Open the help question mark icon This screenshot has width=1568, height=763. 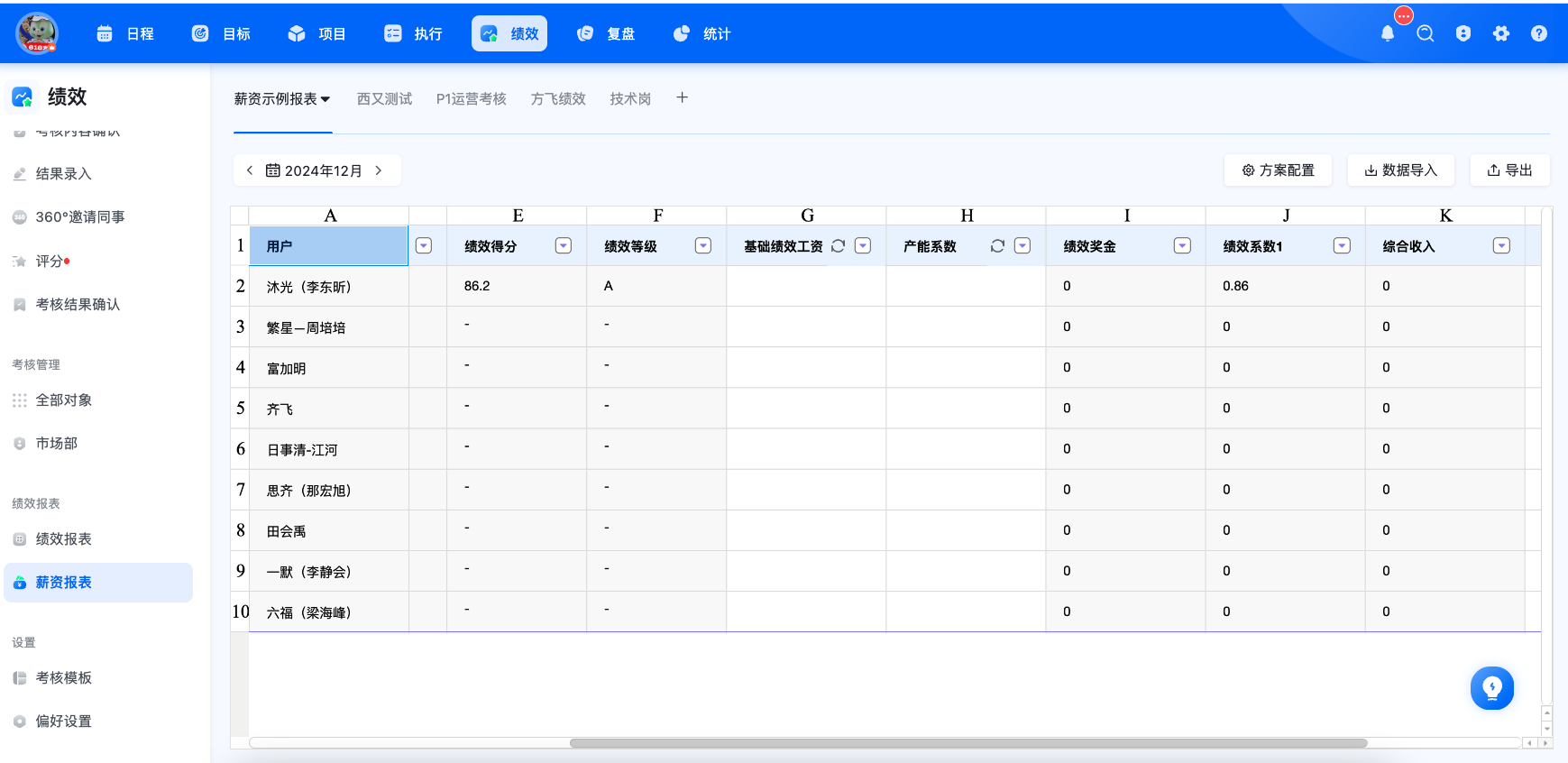click(1539, 33)
